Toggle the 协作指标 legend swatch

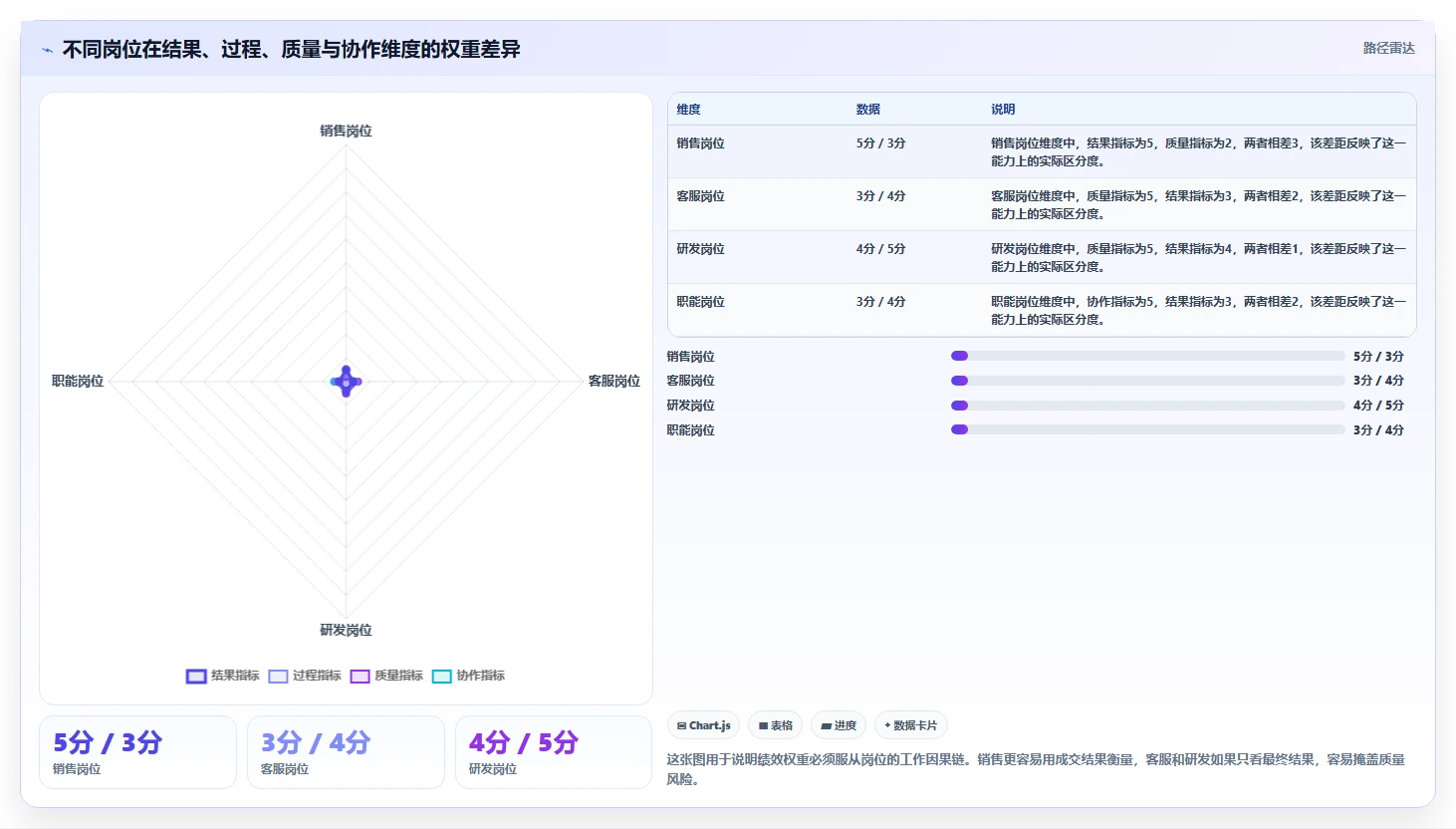pos(441,677)
